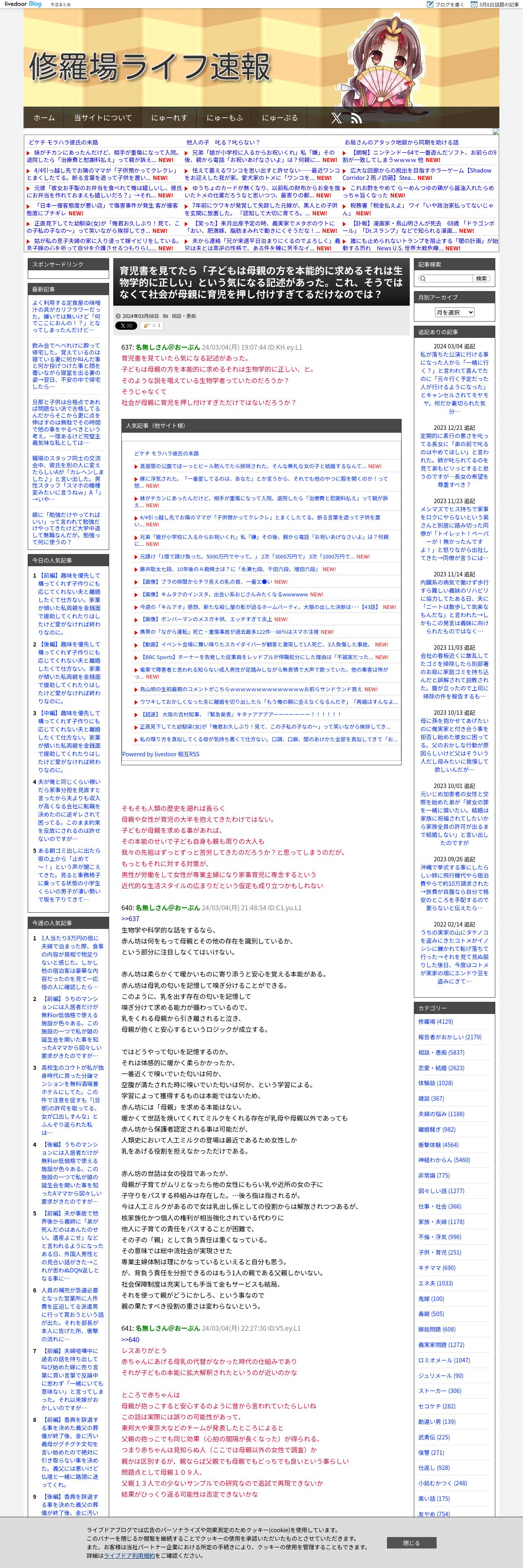The height and width of the screenshot is (1568, 523).
Task: Close the cookie banner with 閉じる
Action: tap(411, 1543)
